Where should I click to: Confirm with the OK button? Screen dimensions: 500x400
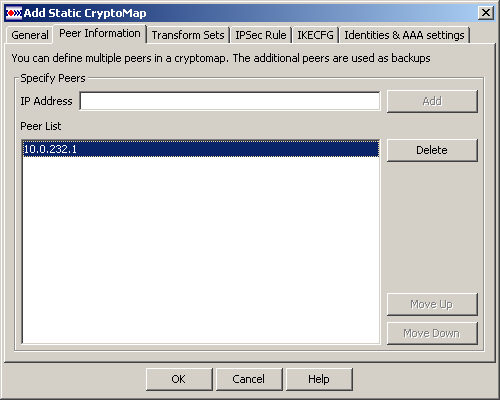click(179, 379)
